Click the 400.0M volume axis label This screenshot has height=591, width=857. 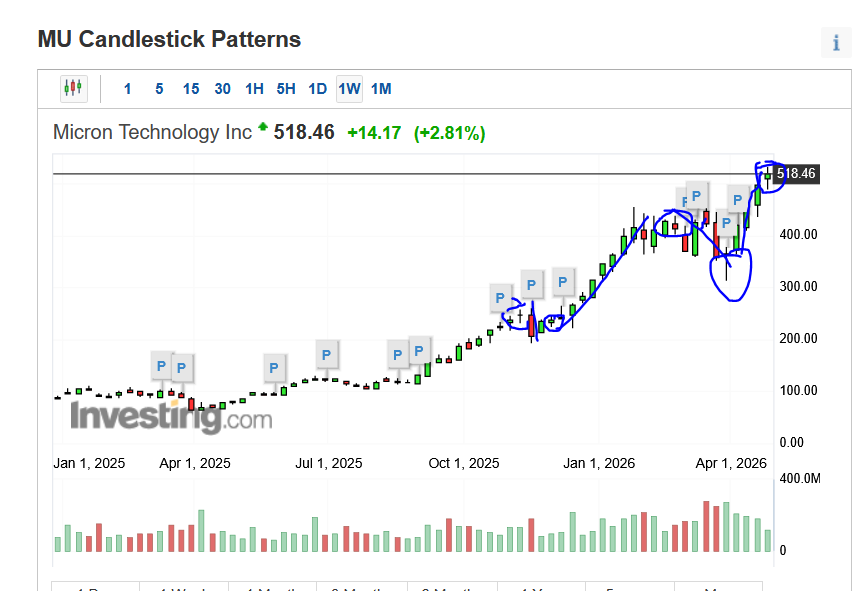coord(800,478)
